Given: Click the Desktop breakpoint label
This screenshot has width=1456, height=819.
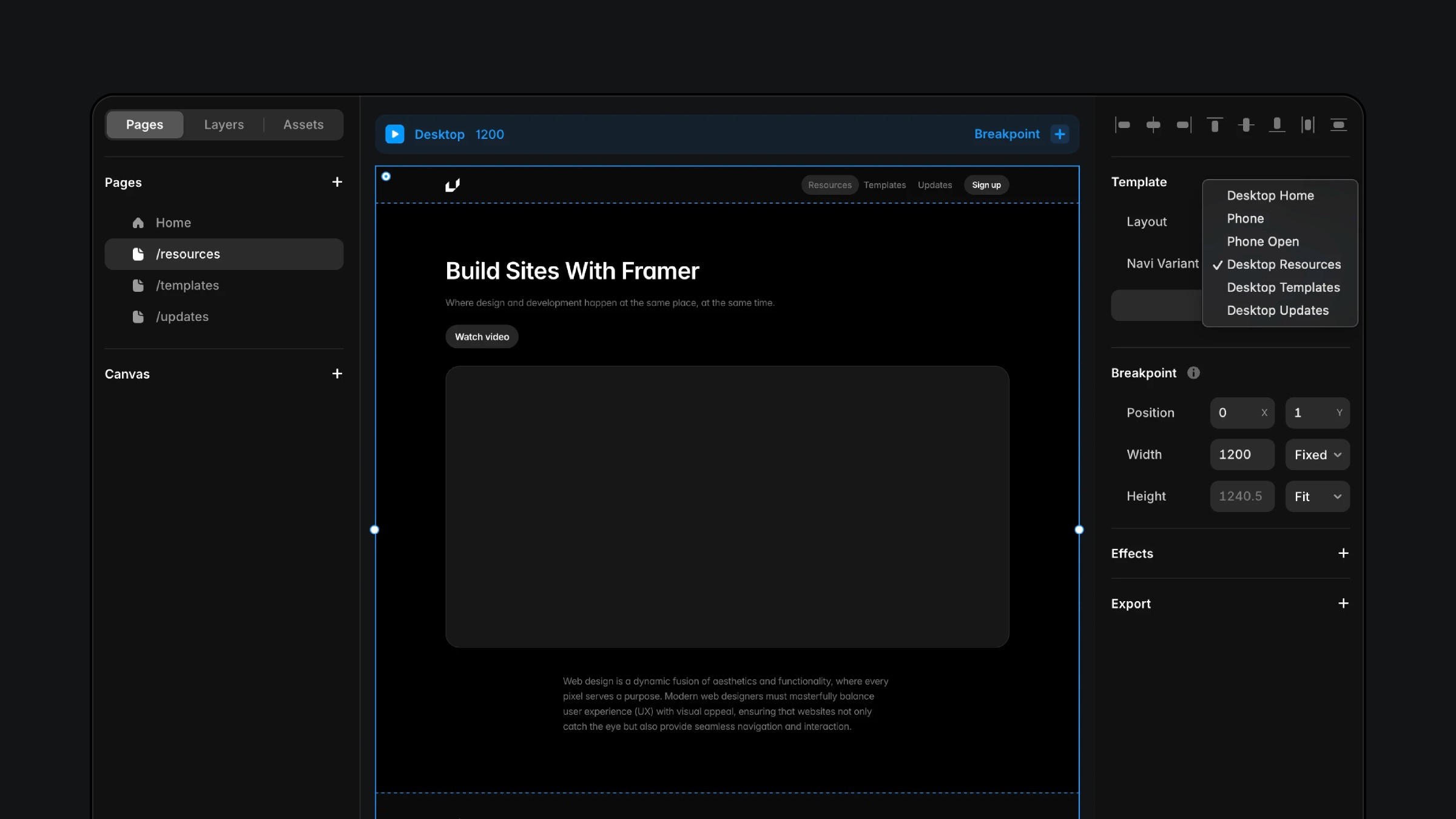Looking at the screenshot, I should (439, 134).
